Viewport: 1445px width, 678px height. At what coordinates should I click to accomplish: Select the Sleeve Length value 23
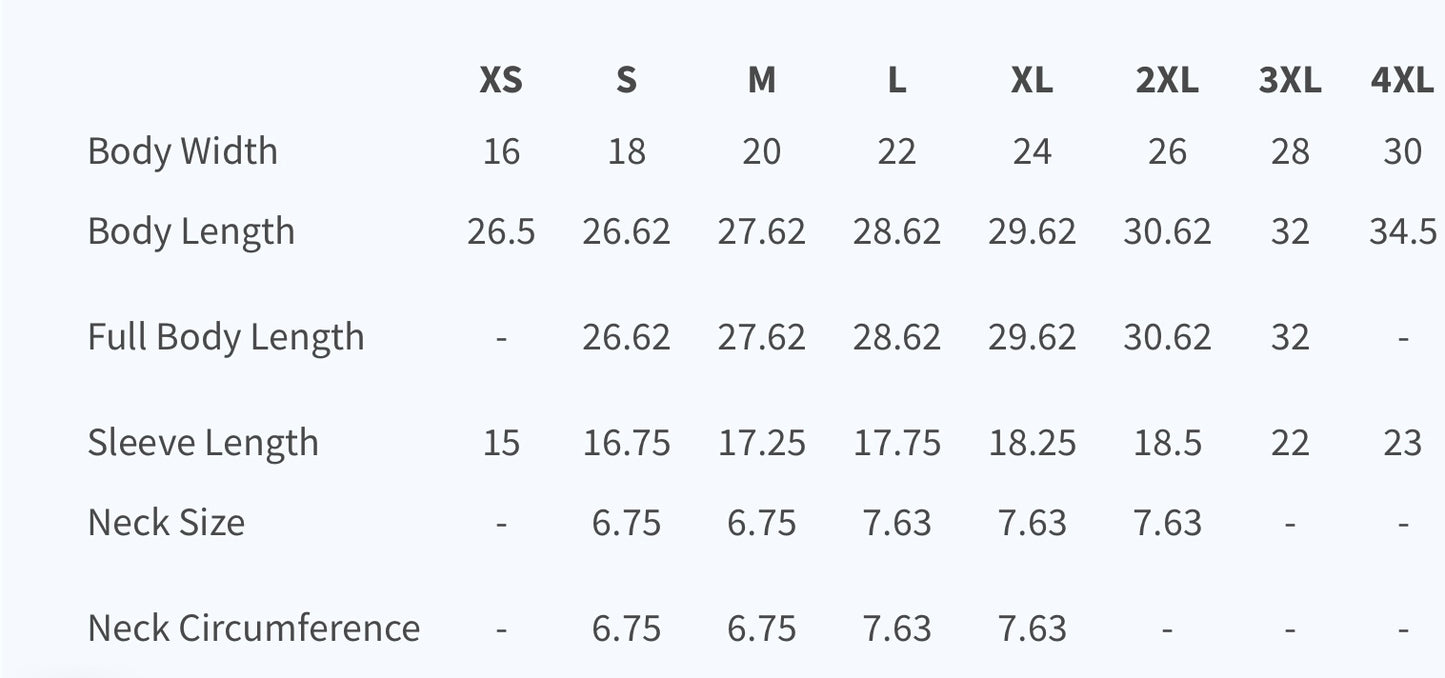tap(1402, 442)
